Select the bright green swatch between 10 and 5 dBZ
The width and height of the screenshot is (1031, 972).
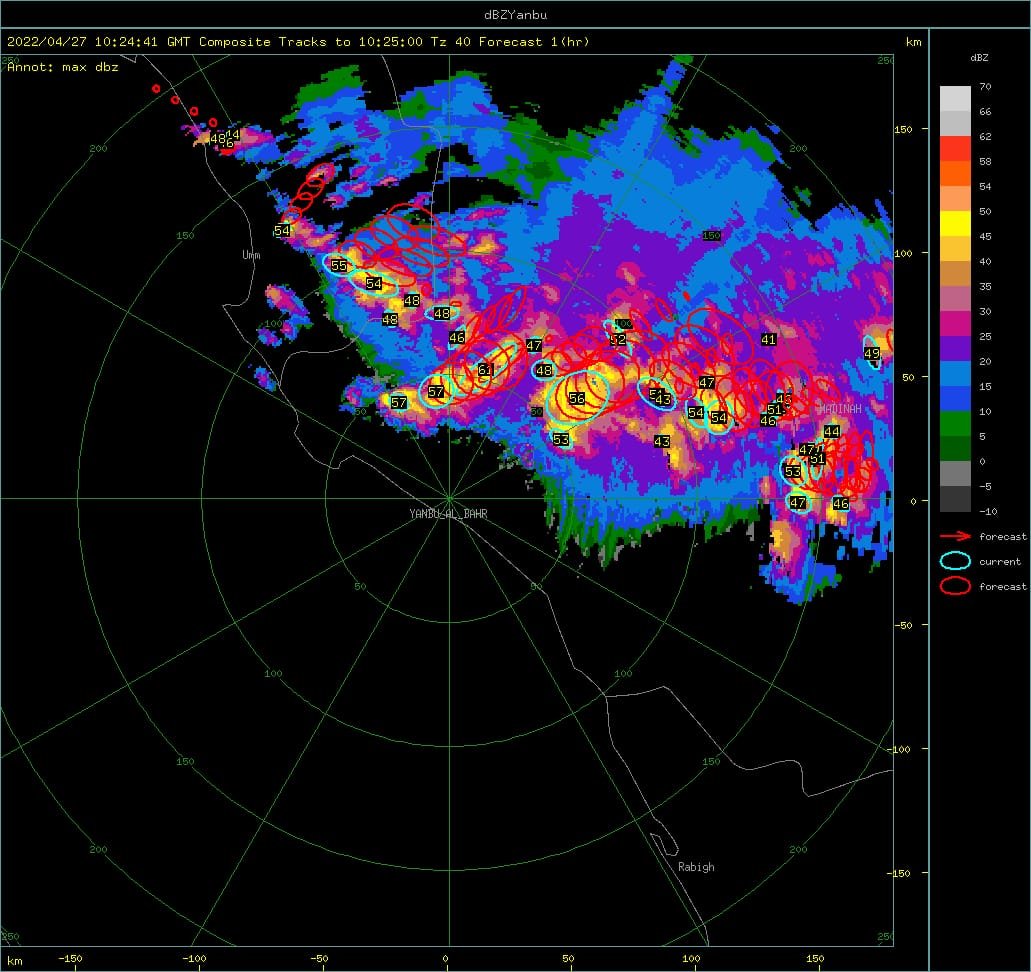coord(955,424)
